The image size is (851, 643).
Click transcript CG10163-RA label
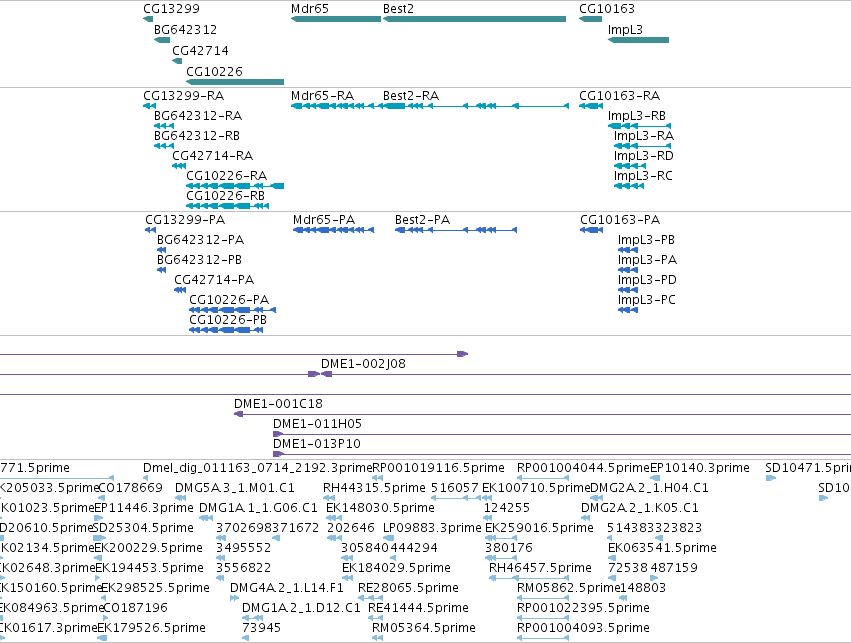point(620,96)
